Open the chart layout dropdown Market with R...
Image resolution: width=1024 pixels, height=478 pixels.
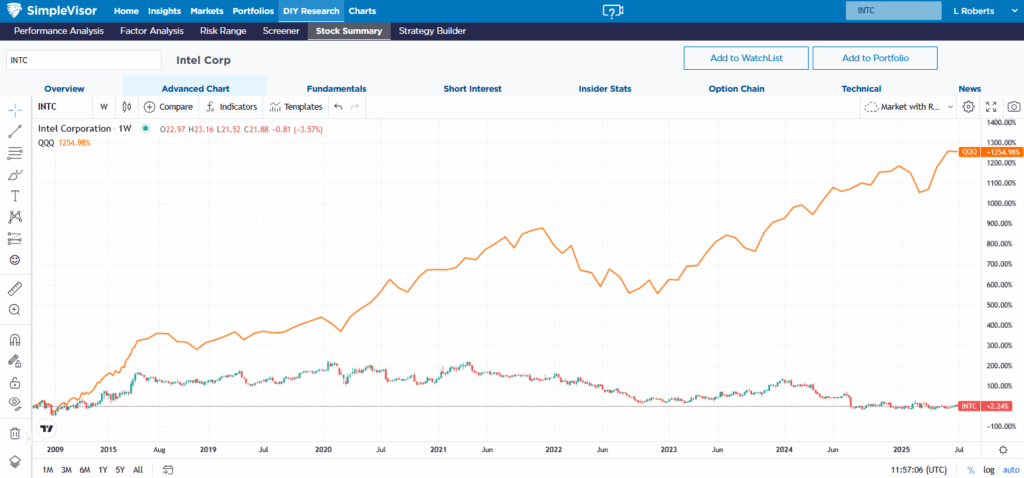(x=908, y=106)
